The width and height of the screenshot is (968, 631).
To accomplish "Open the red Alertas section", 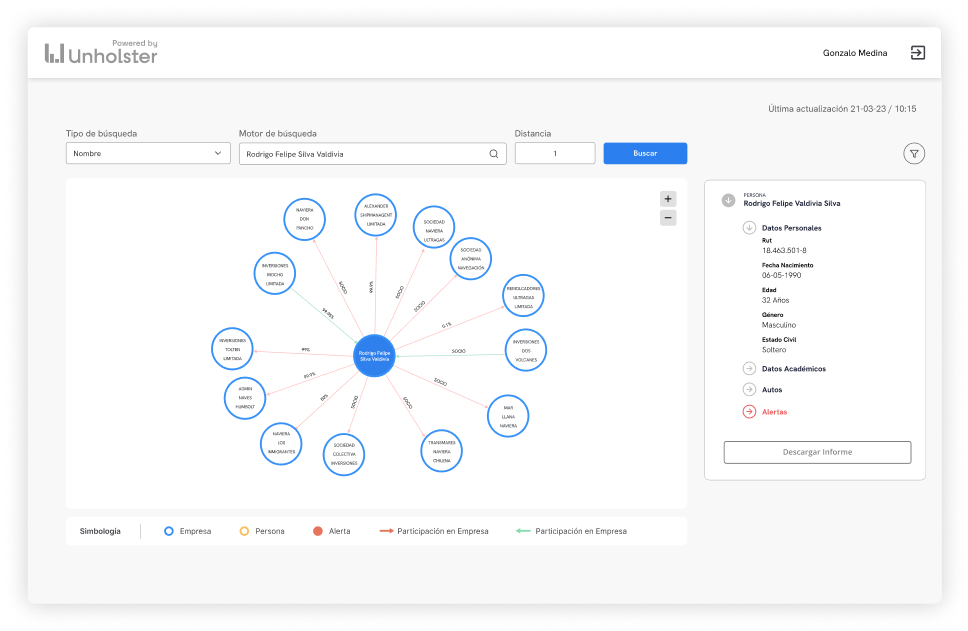I will [x=749, y=412].
